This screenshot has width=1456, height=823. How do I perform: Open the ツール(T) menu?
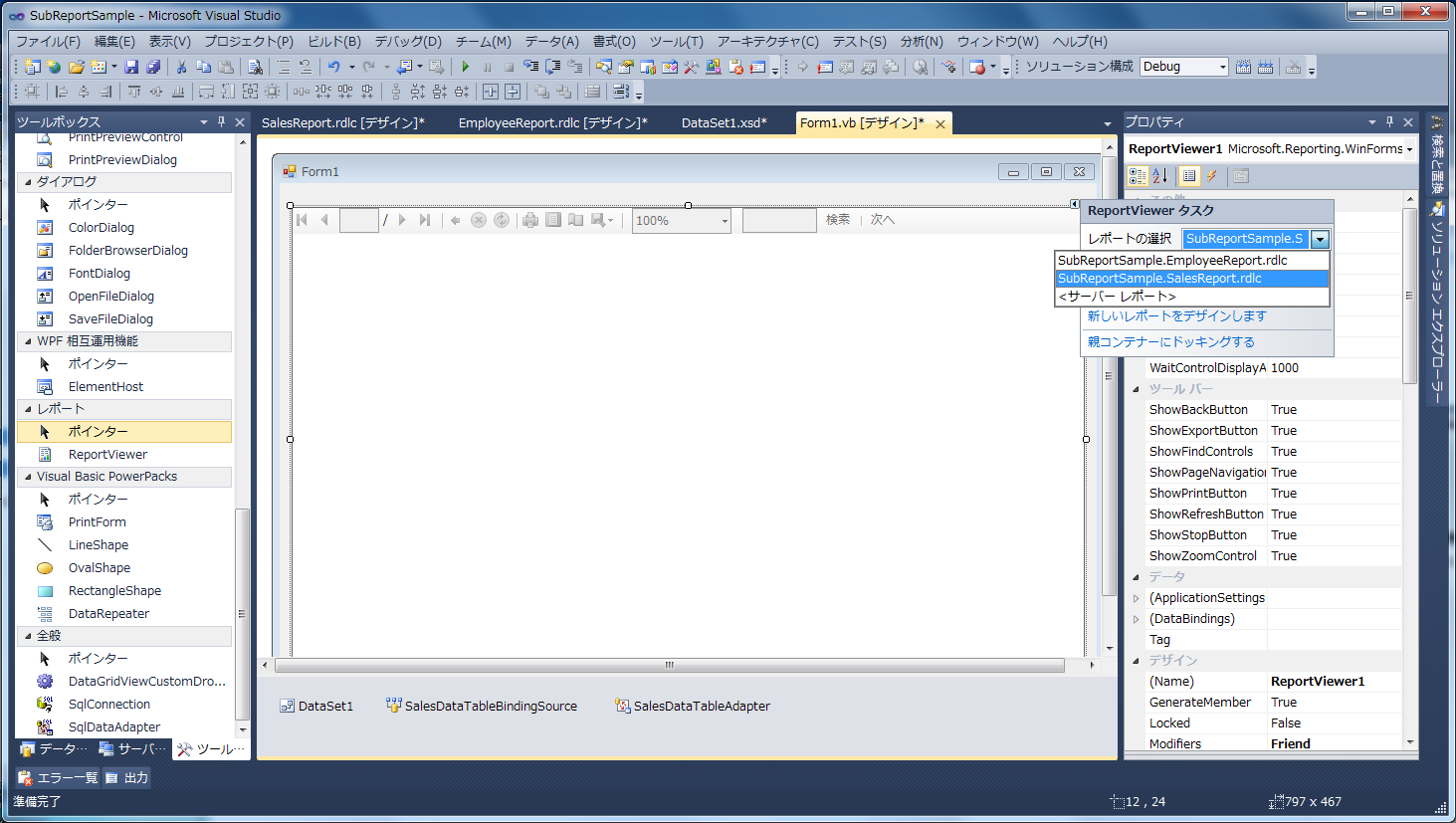[x=677, y=42]
